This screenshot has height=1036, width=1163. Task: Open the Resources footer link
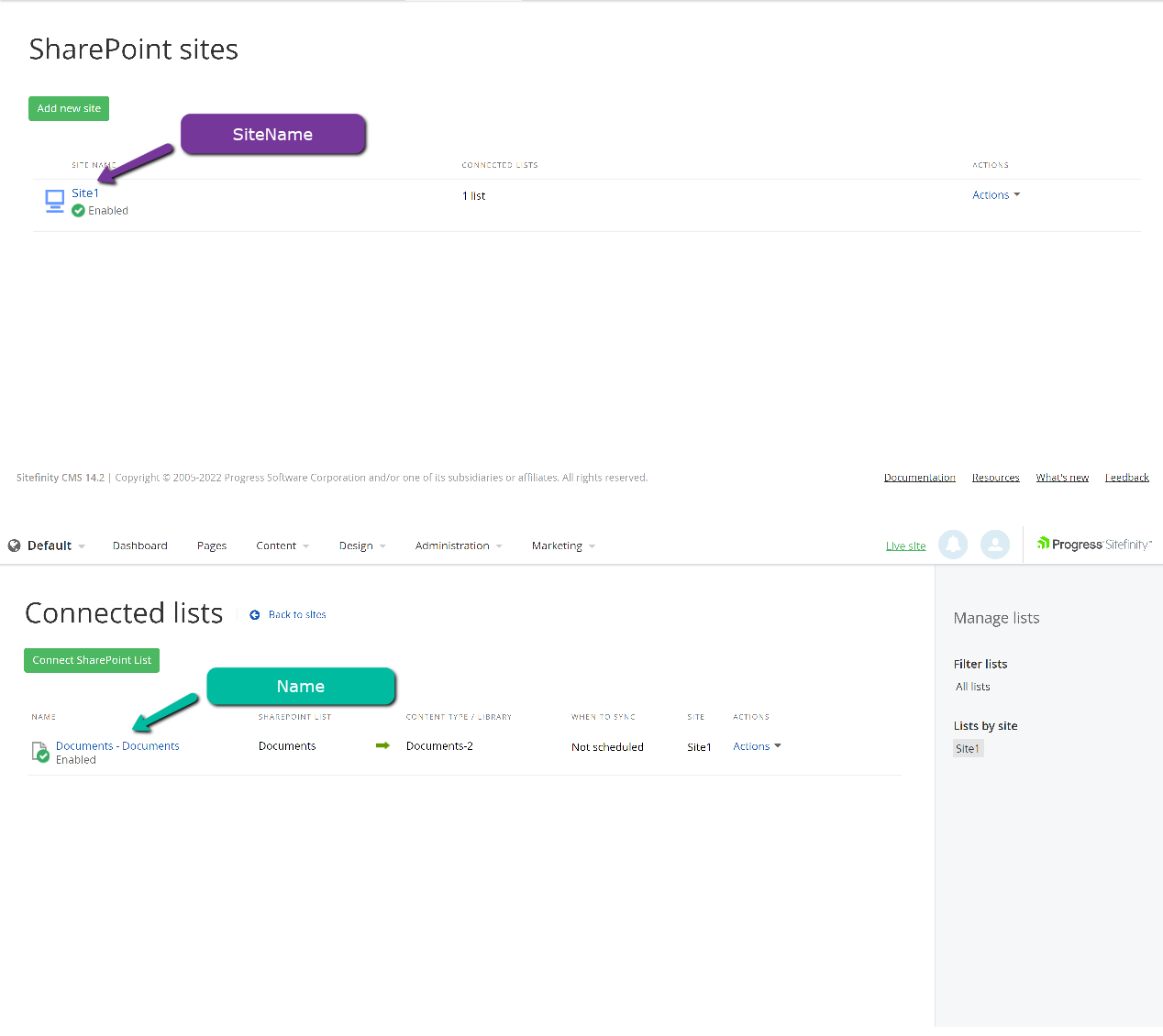coord(996,478)
